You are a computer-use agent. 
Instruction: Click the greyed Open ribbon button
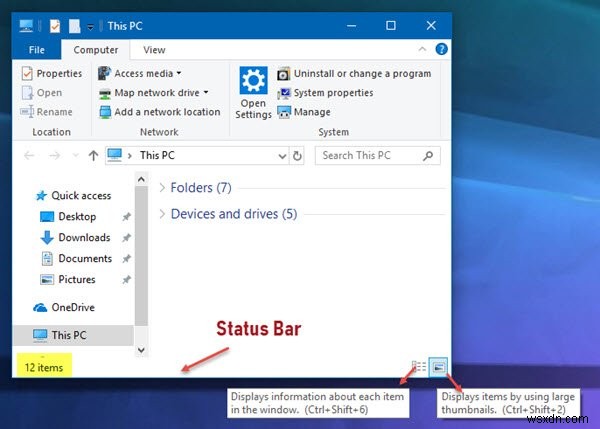(42, 93)
